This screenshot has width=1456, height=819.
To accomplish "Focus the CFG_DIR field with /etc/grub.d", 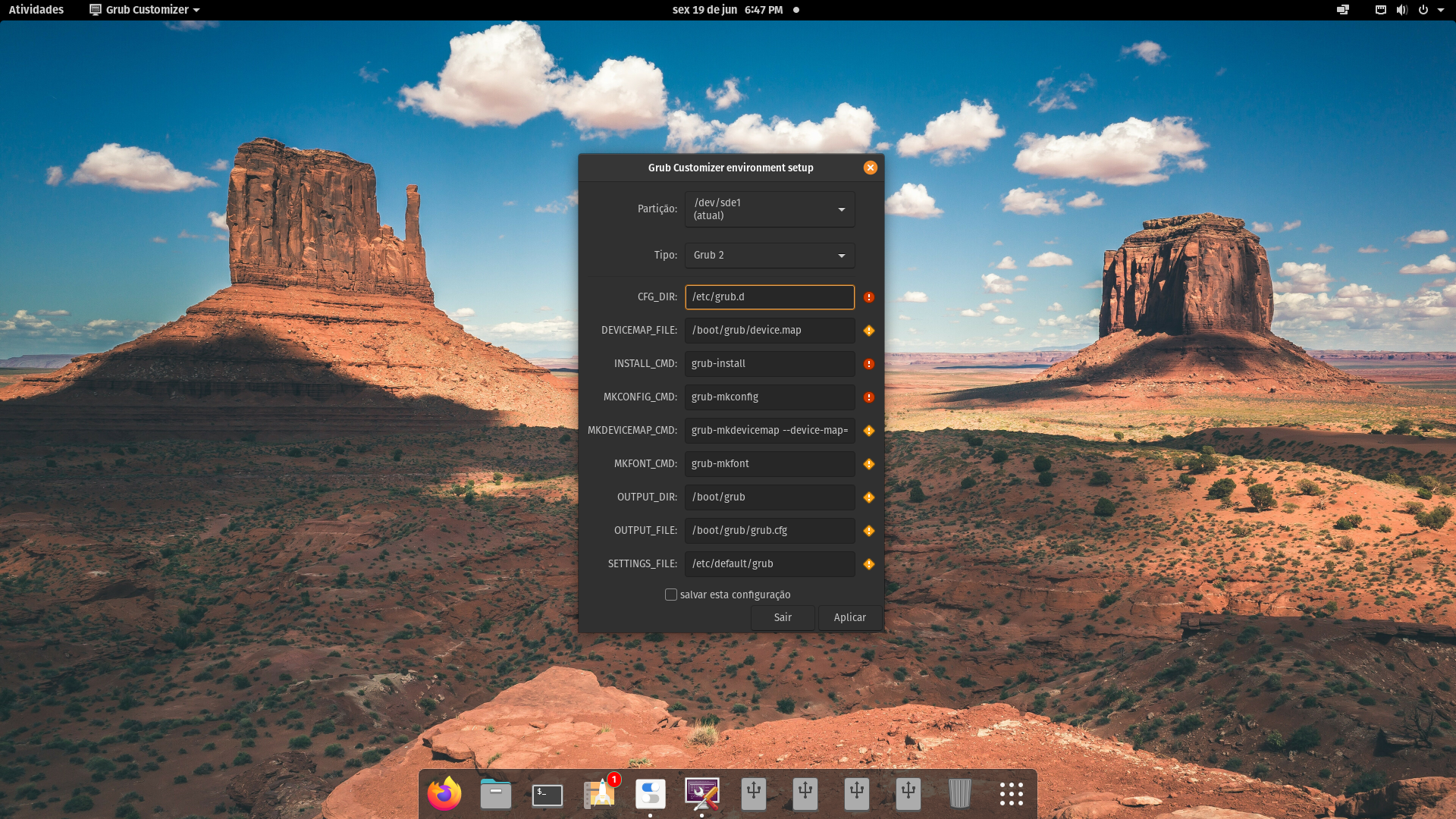I will pos(770,297).
